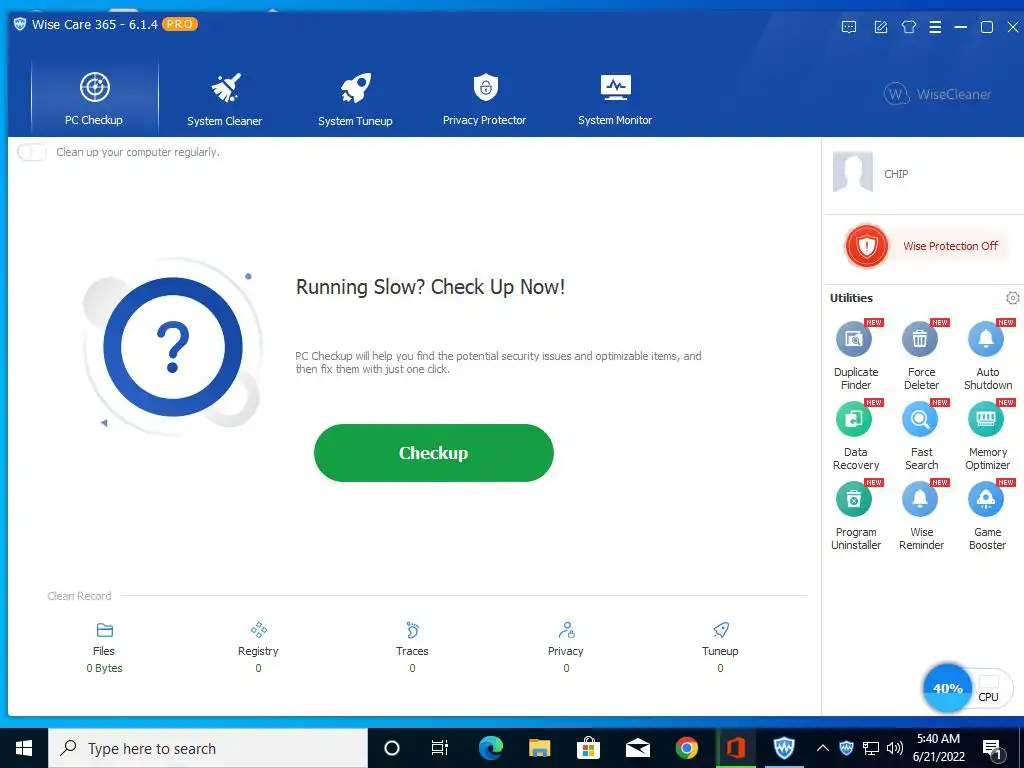Viewport: 1024px width, 768px height.
Task: Click the WiseCleaner logo
Action: (x=937, y=94)
